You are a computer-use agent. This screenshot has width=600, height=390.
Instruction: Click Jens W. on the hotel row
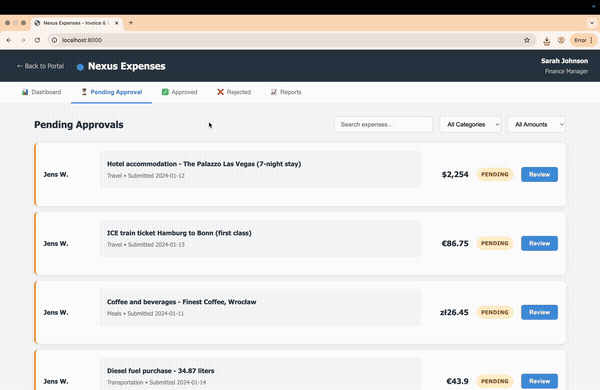pyautogui.click(x=56, y=175)
